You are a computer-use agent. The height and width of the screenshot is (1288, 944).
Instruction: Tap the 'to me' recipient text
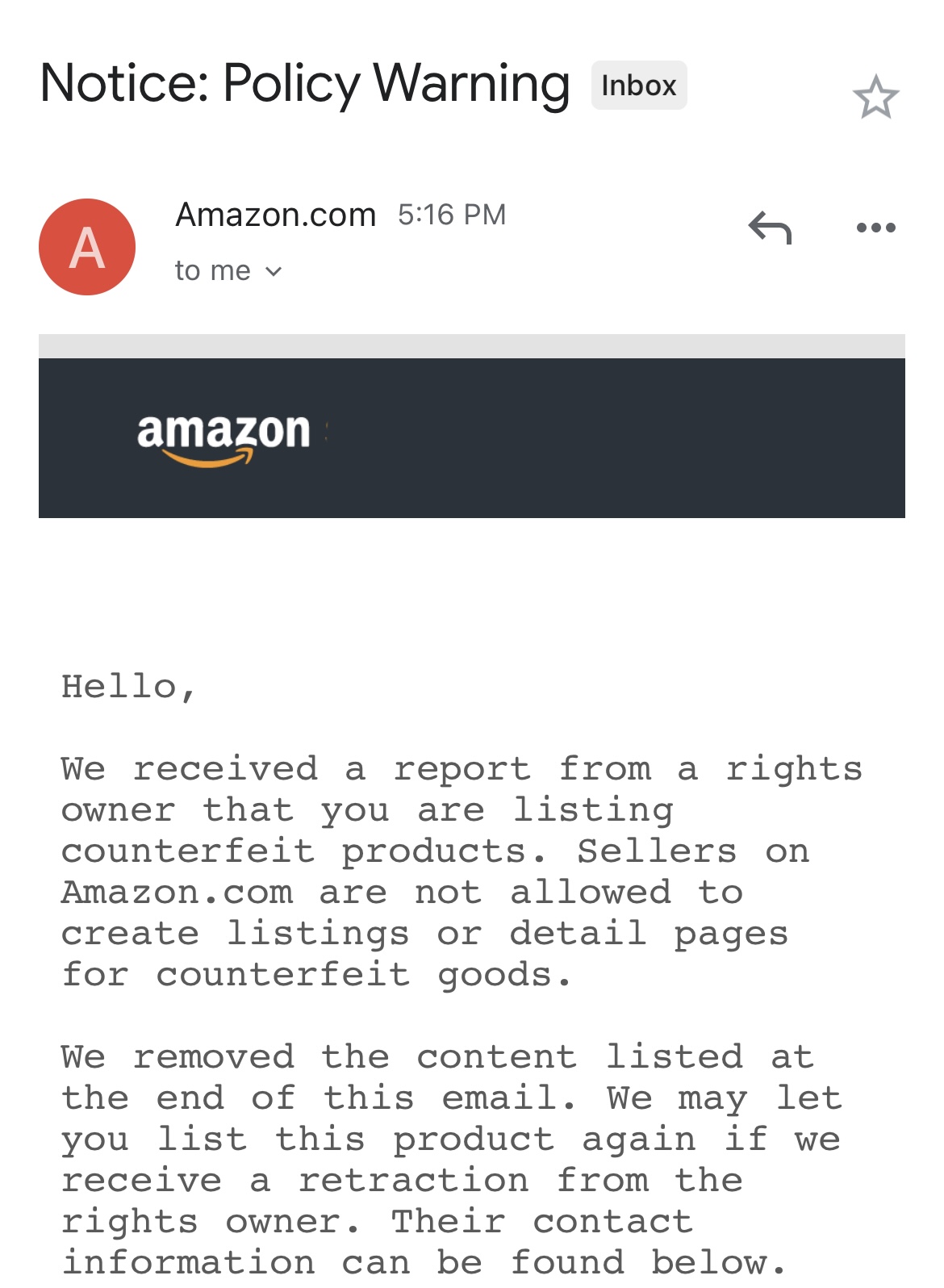tap(213, 271)
